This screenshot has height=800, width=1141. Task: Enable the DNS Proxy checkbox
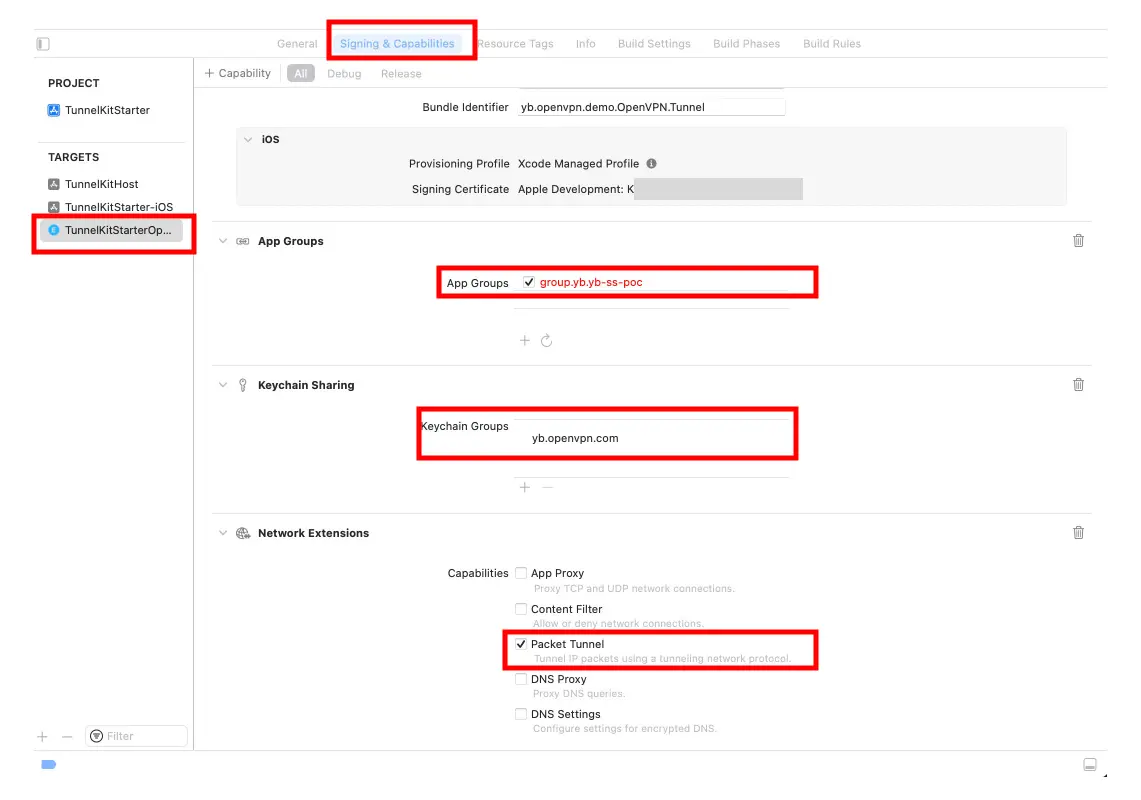[521, 680]
